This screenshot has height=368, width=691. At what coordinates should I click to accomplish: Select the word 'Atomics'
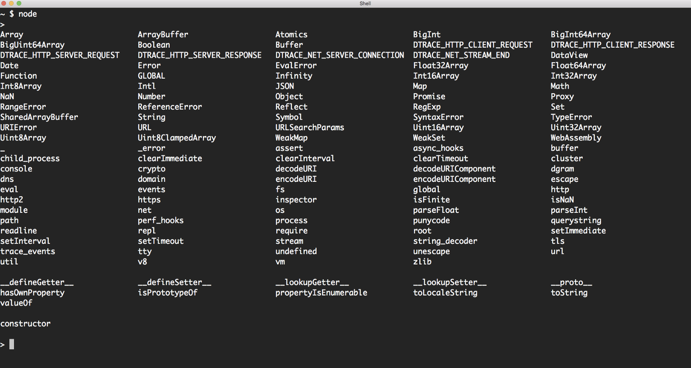[291, 34]
